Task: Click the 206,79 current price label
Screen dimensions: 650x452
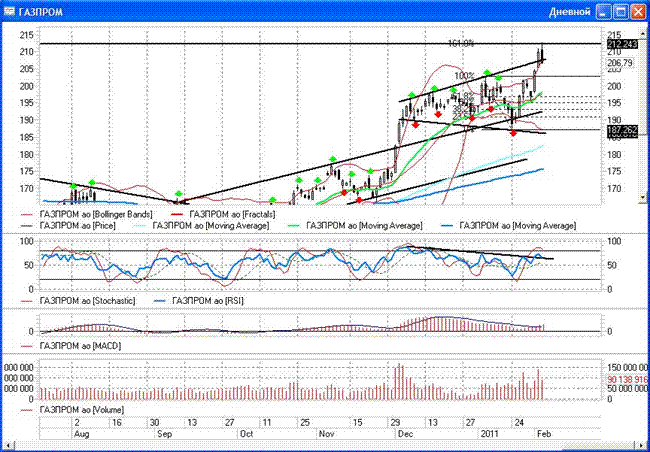Action: click(621, 63)
